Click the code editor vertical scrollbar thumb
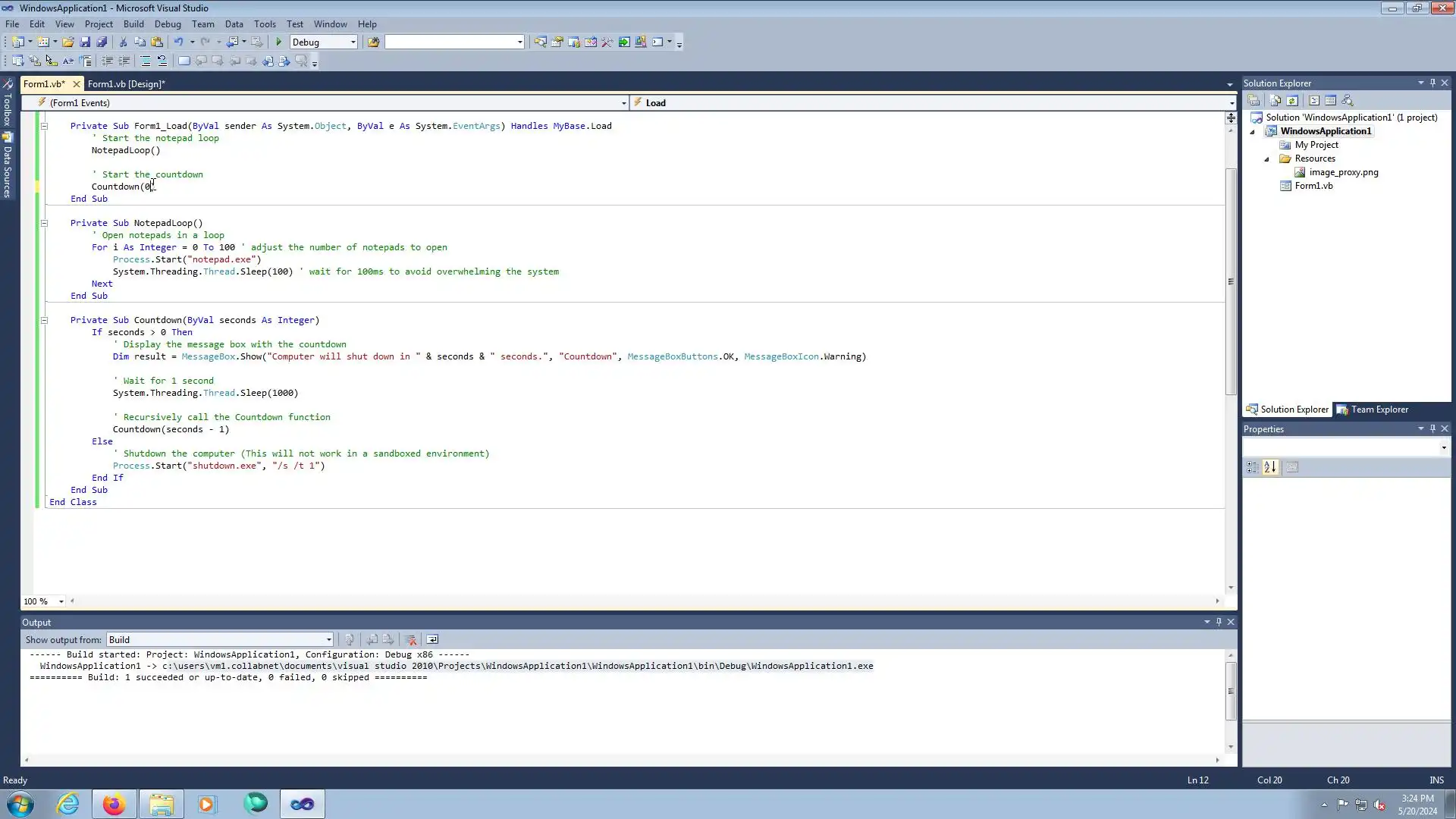1456x819 pixels. 1230,281
